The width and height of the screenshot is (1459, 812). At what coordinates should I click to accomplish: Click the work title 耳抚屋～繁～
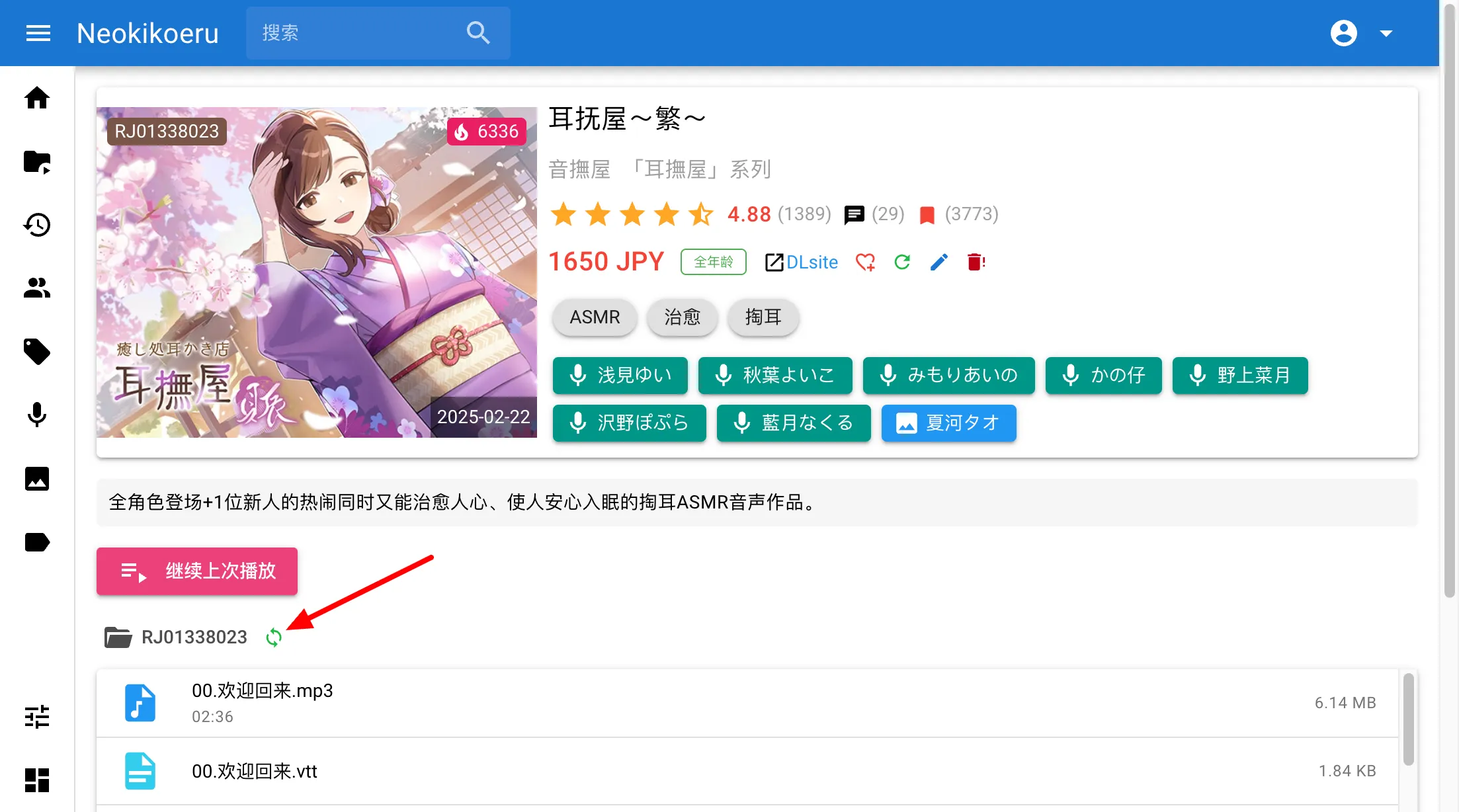point(627,120)
